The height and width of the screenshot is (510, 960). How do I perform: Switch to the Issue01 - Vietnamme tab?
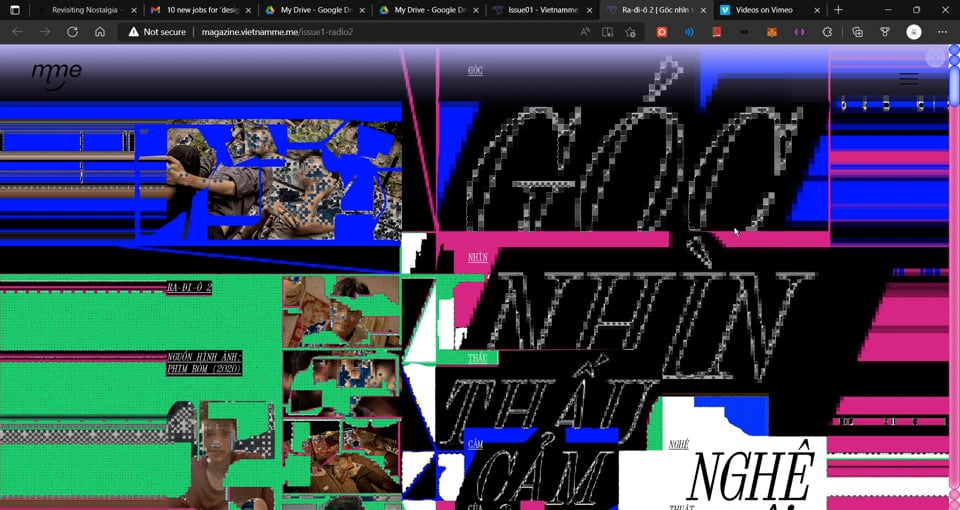(x=542, y=10)
